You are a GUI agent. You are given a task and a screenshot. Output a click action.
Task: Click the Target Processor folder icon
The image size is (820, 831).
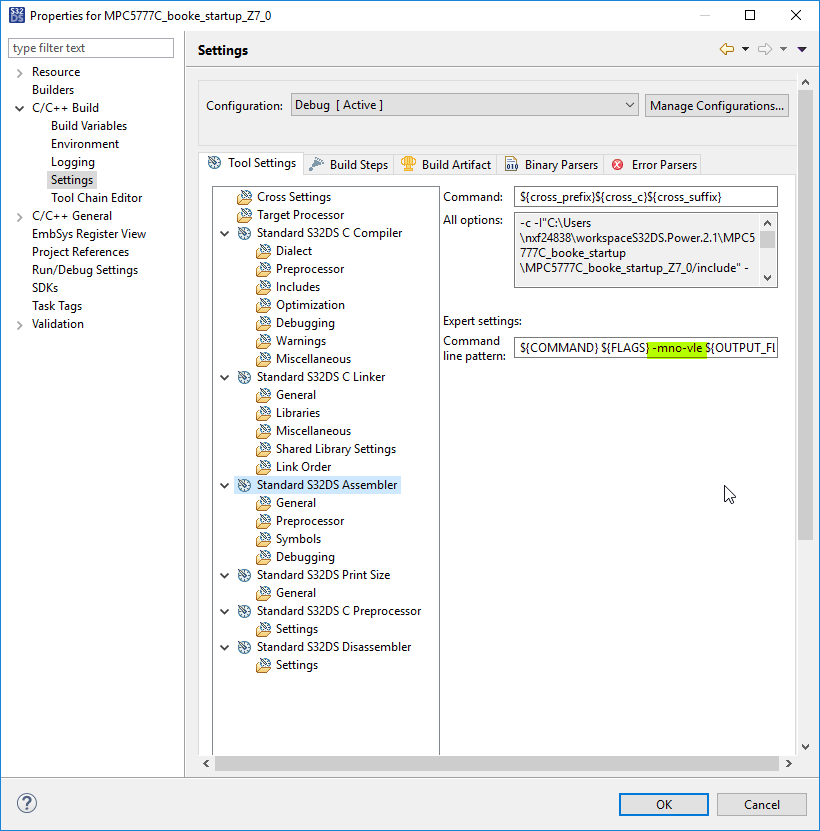tap(244, 215)
